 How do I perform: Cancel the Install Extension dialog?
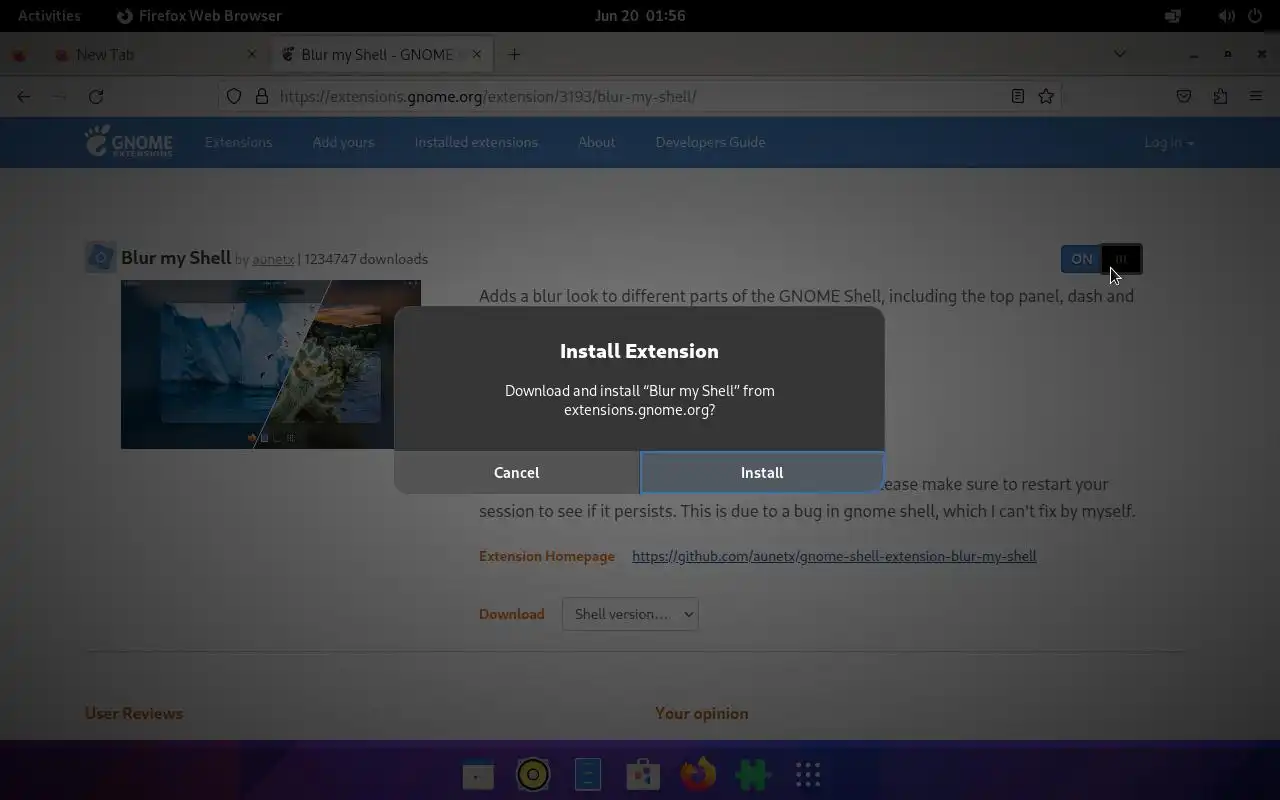coord(516,472)
